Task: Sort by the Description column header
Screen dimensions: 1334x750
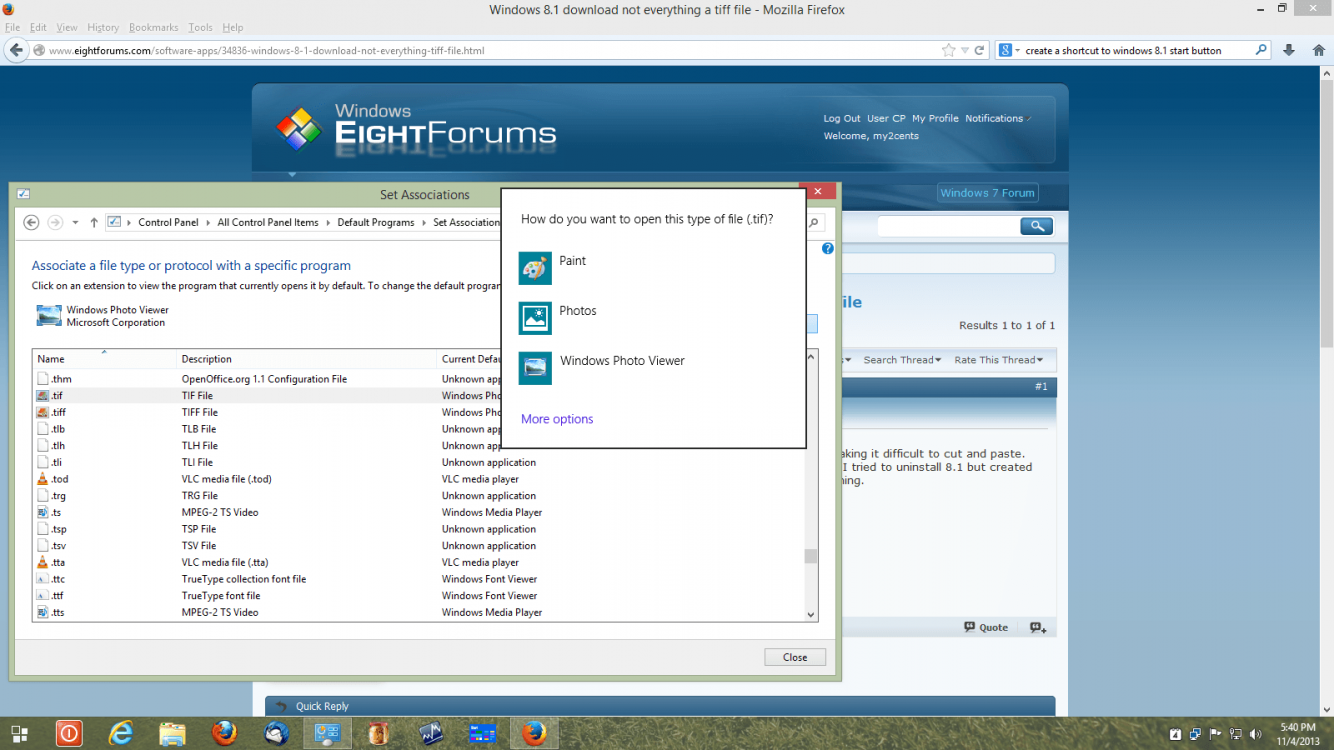Action: click(307, 359)
